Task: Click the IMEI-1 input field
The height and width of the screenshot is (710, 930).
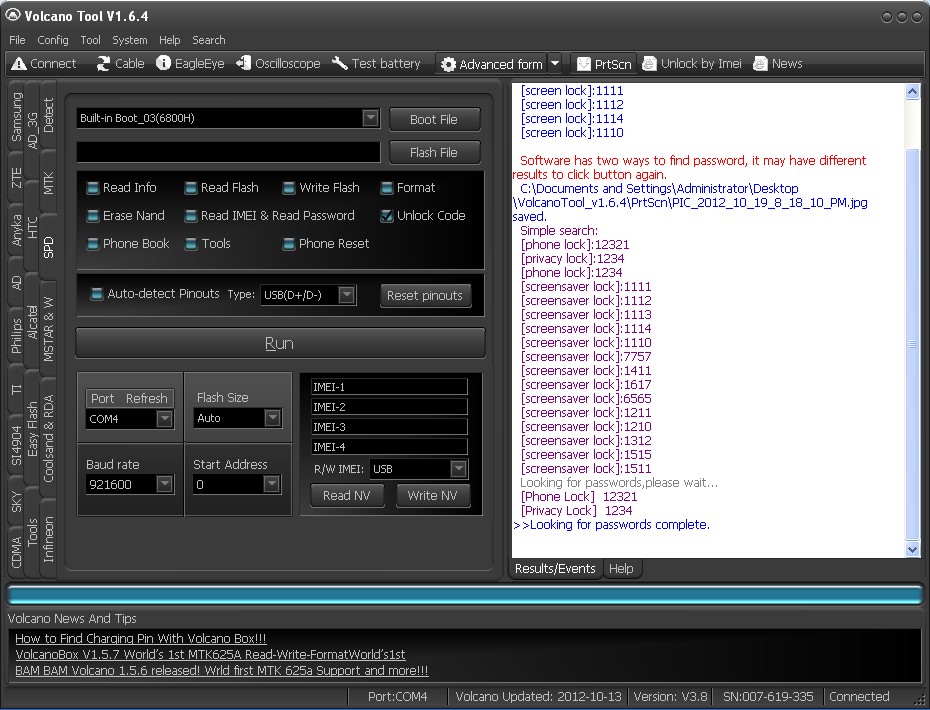Action: (389, 387)
